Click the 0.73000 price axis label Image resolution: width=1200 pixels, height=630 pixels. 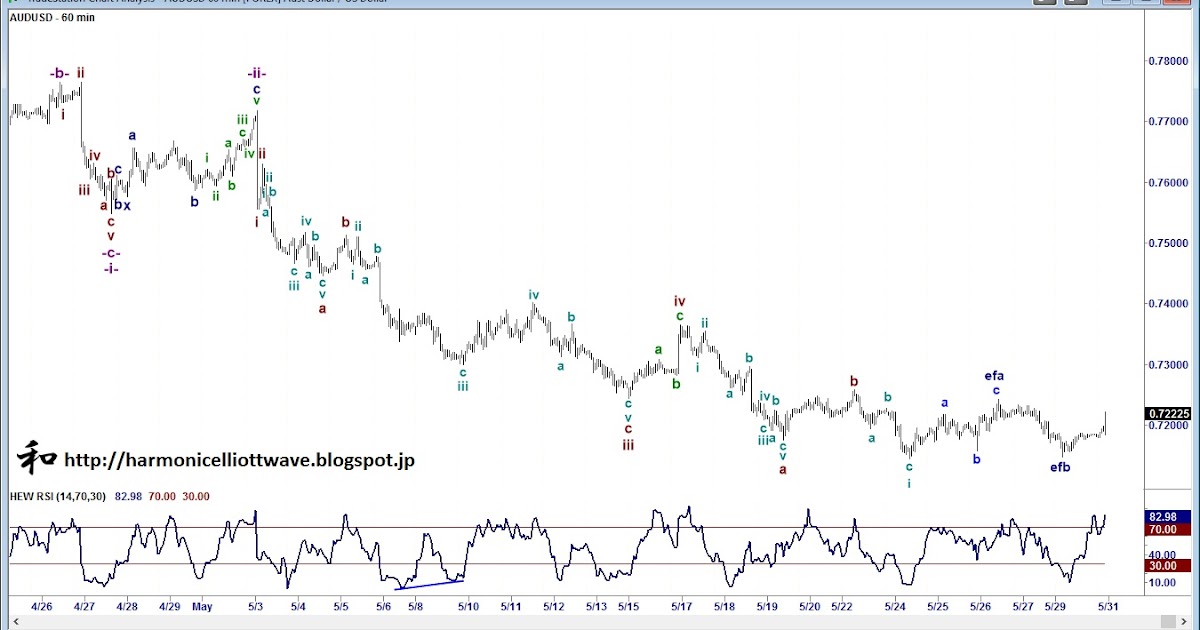pyautogui.click(x=1166, y=365)
